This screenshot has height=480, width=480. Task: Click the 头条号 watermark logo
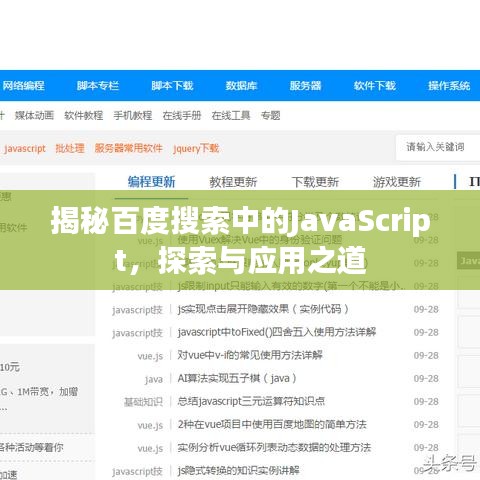(449, 463)
